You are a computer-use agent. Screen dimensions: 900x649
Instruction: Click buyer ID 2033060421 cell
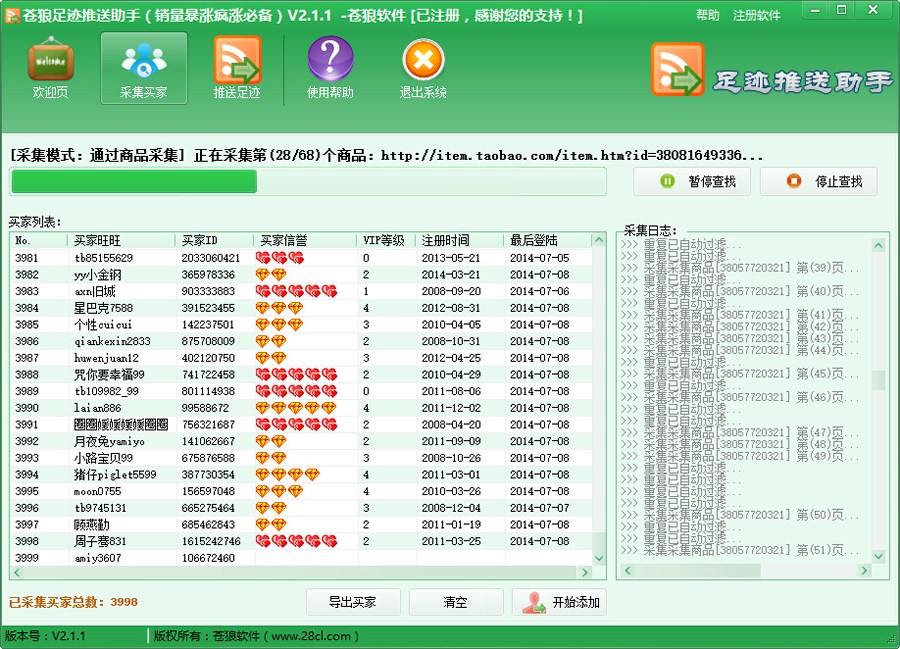click(211, 258)
